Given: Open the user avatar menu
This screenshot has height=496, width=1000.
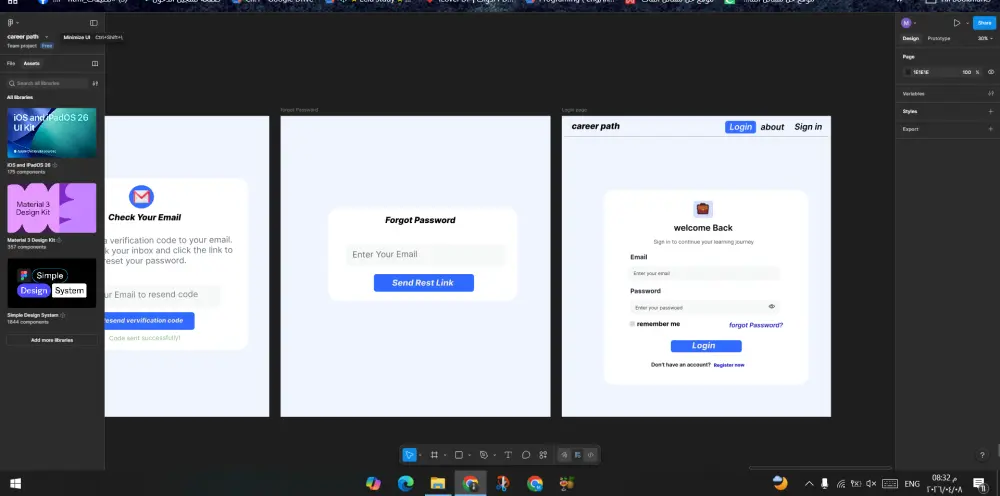Looking at the screenshot, I should (x=908, y=23).
